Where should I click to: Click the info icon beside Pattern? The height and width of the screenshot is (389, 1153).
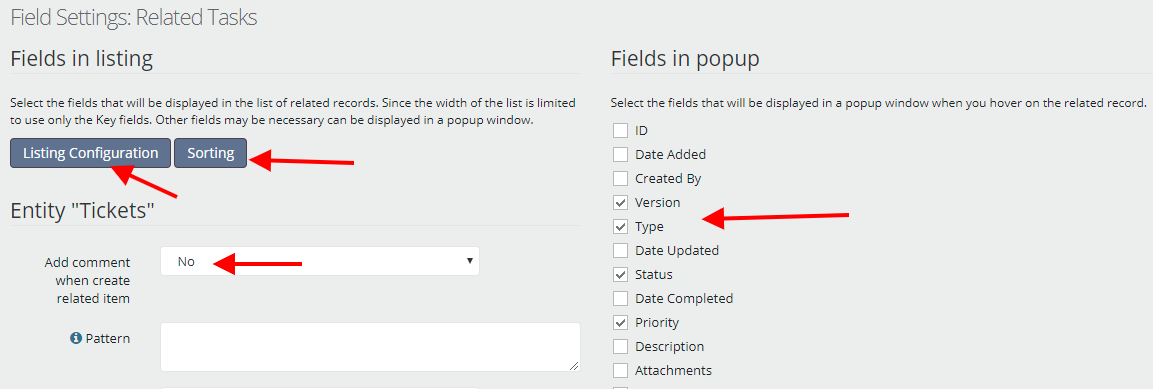(75, 338)
